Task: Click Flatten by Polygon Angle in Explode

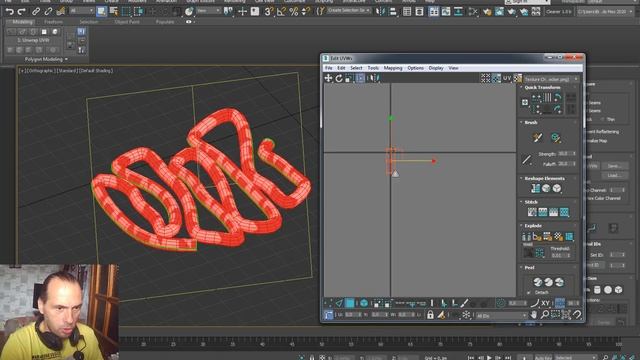Action: [537, 236]
